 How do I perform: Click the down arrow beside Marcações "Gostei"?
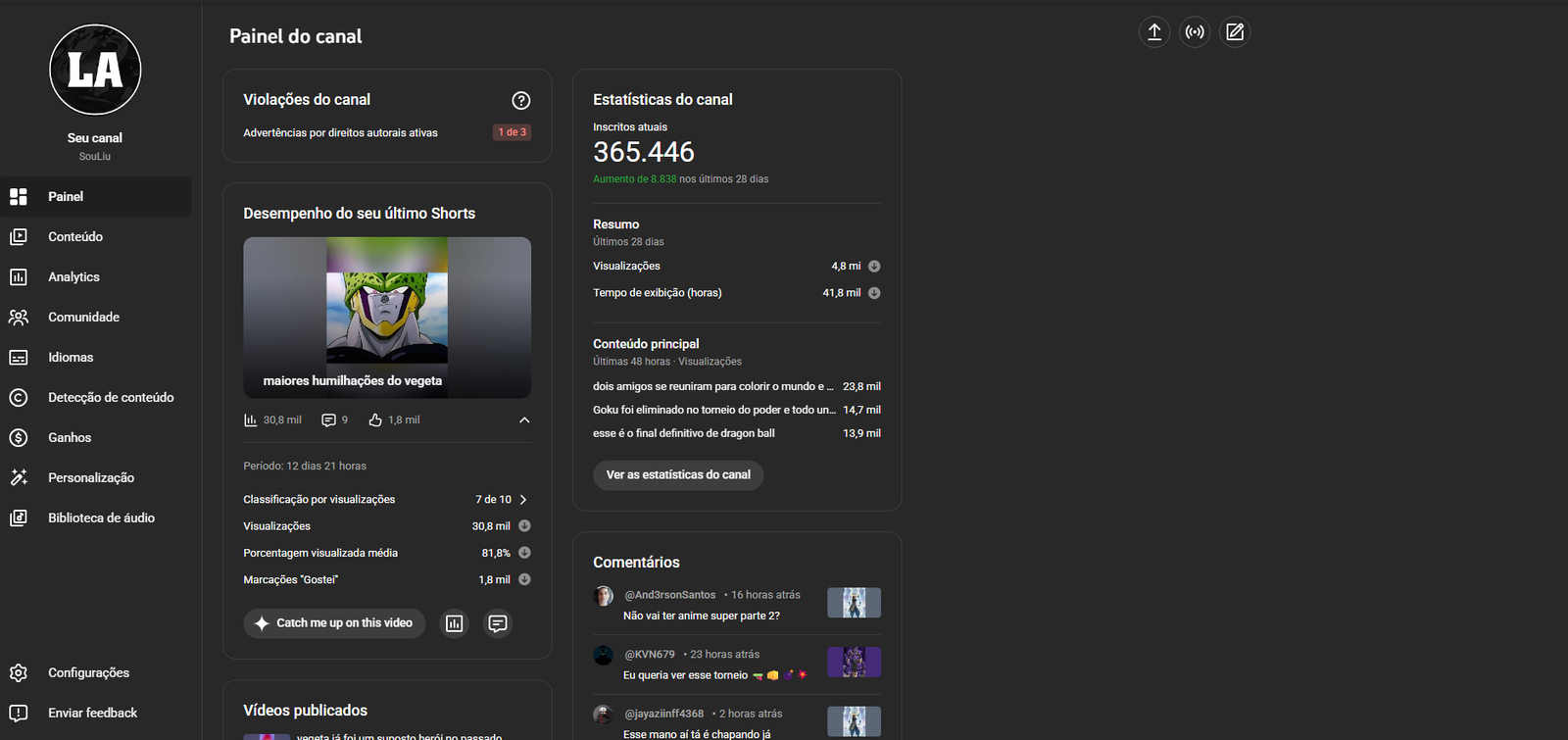tap(524, 580)
